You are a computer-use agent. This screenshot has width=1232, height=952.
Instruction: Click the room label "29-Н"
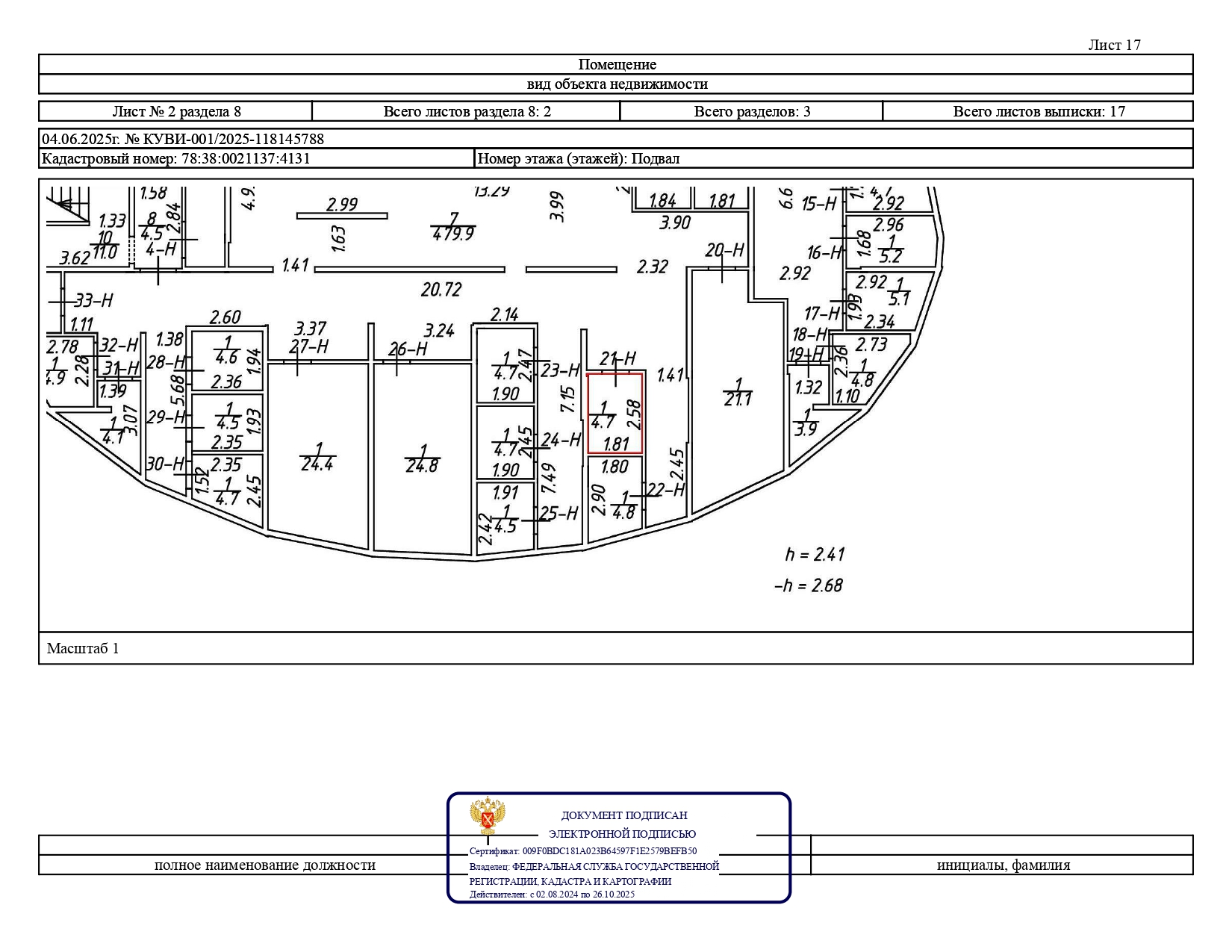click(x=167, y=417)
